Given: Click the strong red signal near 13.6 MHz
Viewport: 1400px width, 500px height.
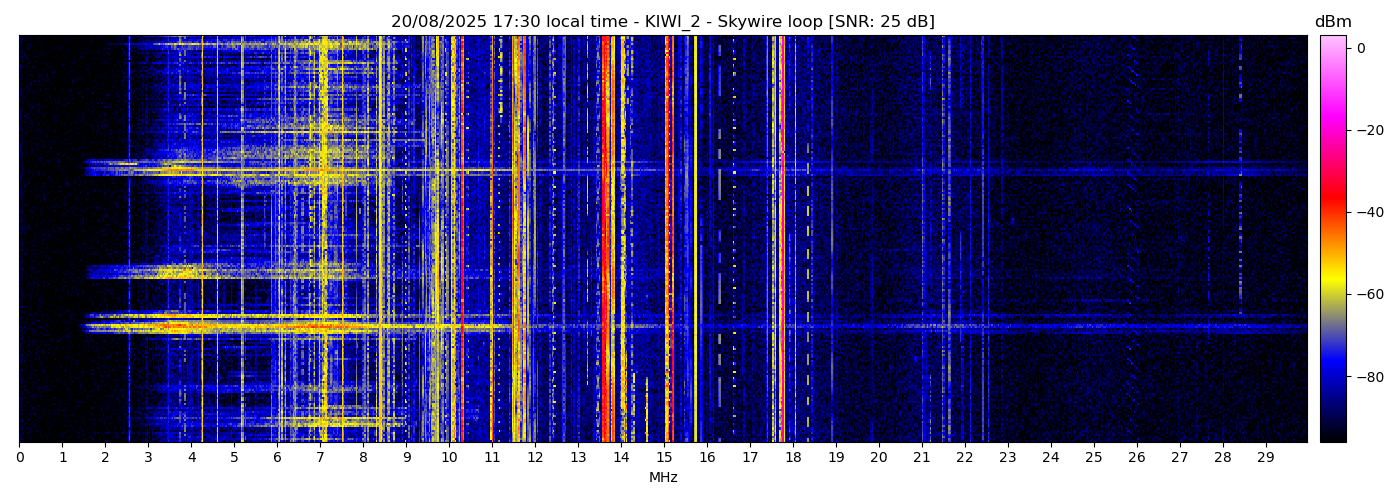Looking at the screenshot, I should 605,240.
